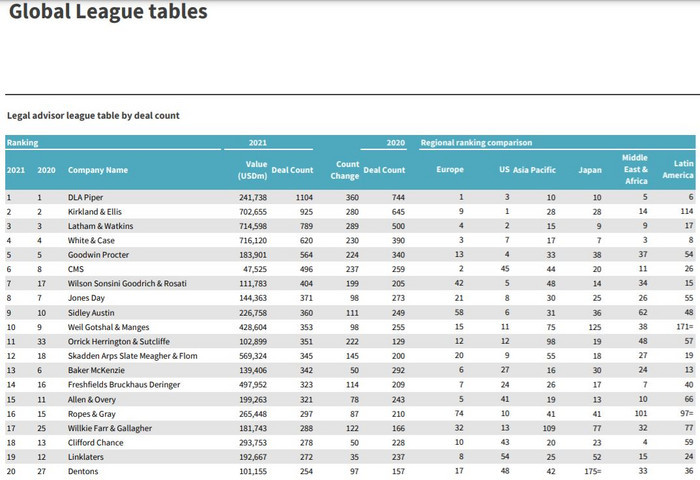Screen dimensions: 700x480
Task: Select 'Freshfields Bruckhaus Deringer' cell
Action: click(124, 384)
